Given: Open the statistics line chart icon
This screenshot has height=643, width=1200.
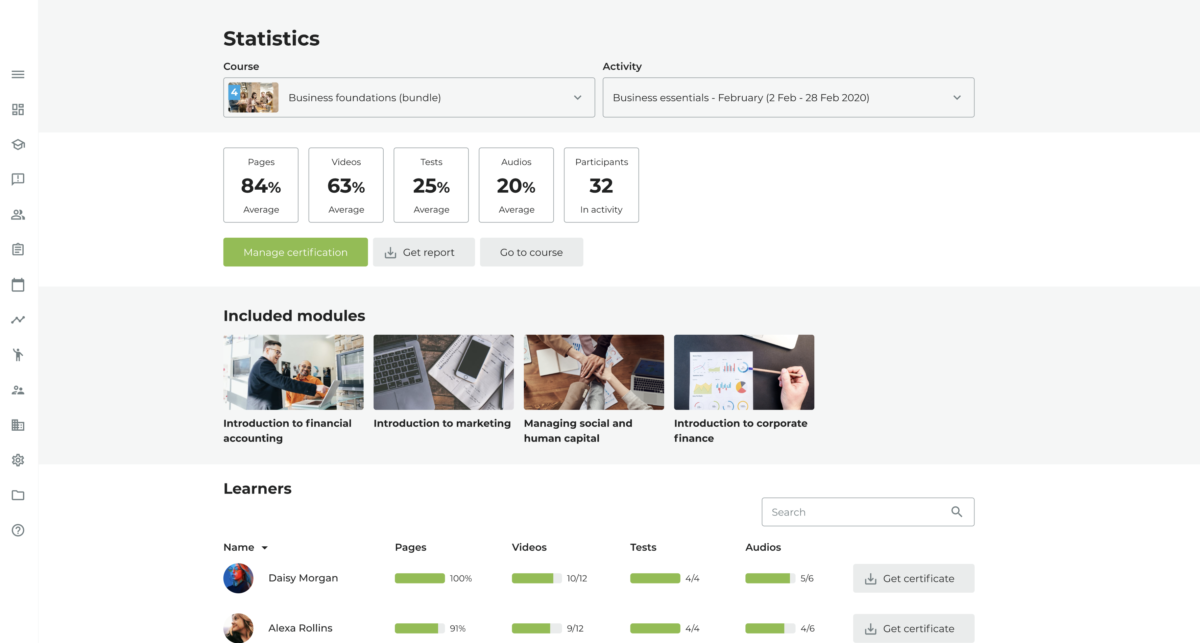Looking at the screenshot, I should click(18, 320).
